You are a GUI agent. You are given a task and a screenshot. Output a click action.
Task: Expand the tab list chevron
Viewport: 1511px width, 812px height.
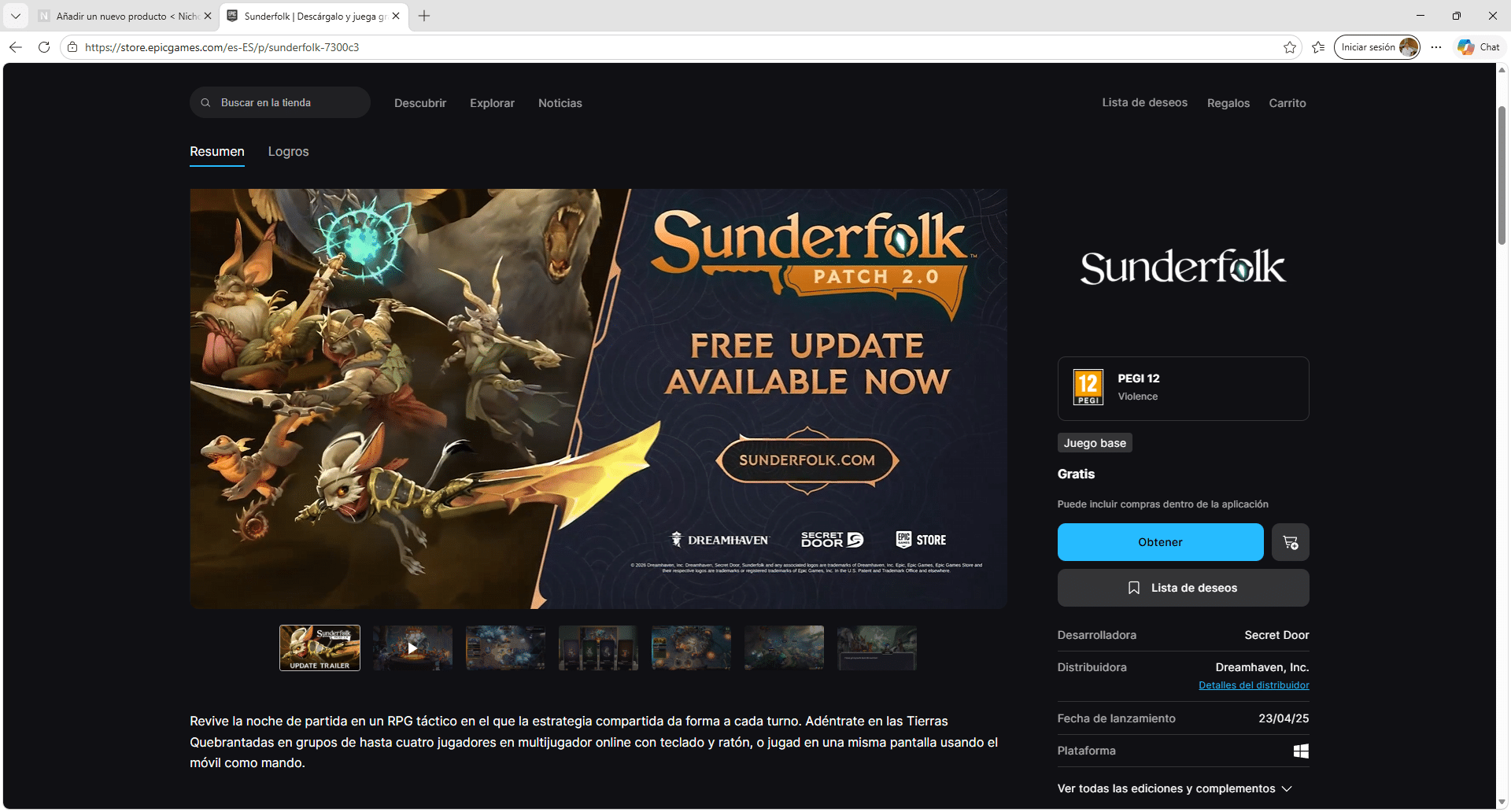click(16, 16)
